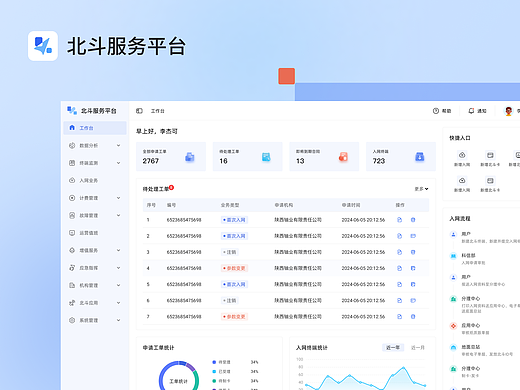The height and width of the screenshot is (390, 520).
Task: Expand the 北斗应用 menu chevron
Action: tap(118, 303)
